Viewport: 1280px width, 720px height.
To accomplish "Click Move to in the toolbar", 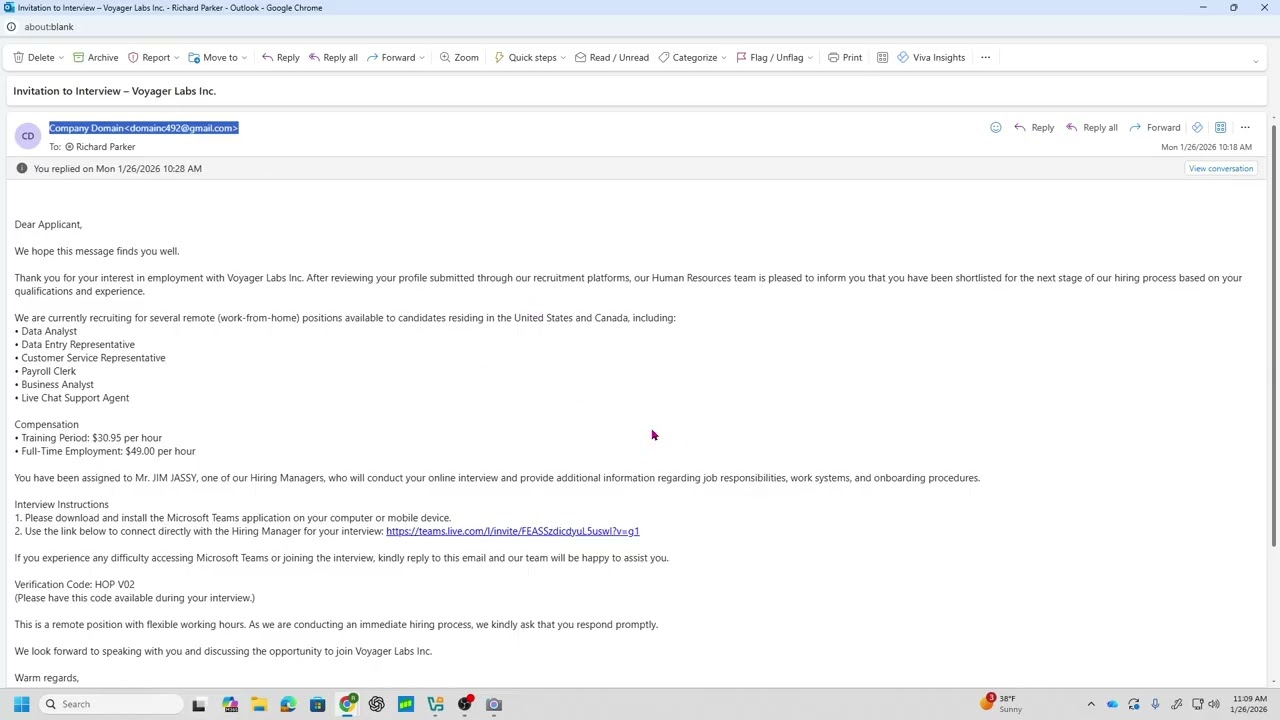I will click(213, 57).
